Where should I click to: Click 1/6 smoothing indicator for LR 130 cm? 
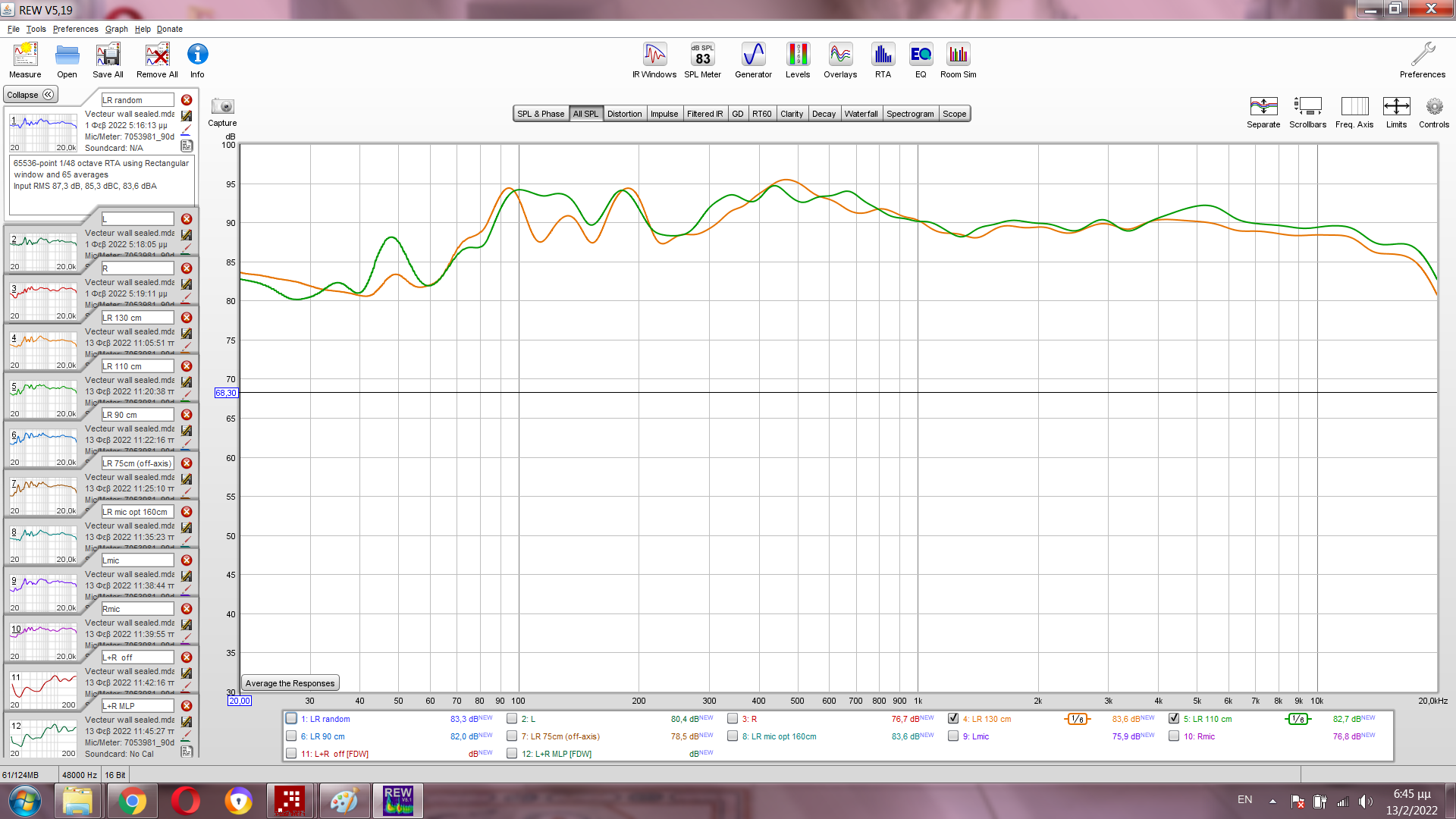pyautogui.click(x=1077, y=719)
